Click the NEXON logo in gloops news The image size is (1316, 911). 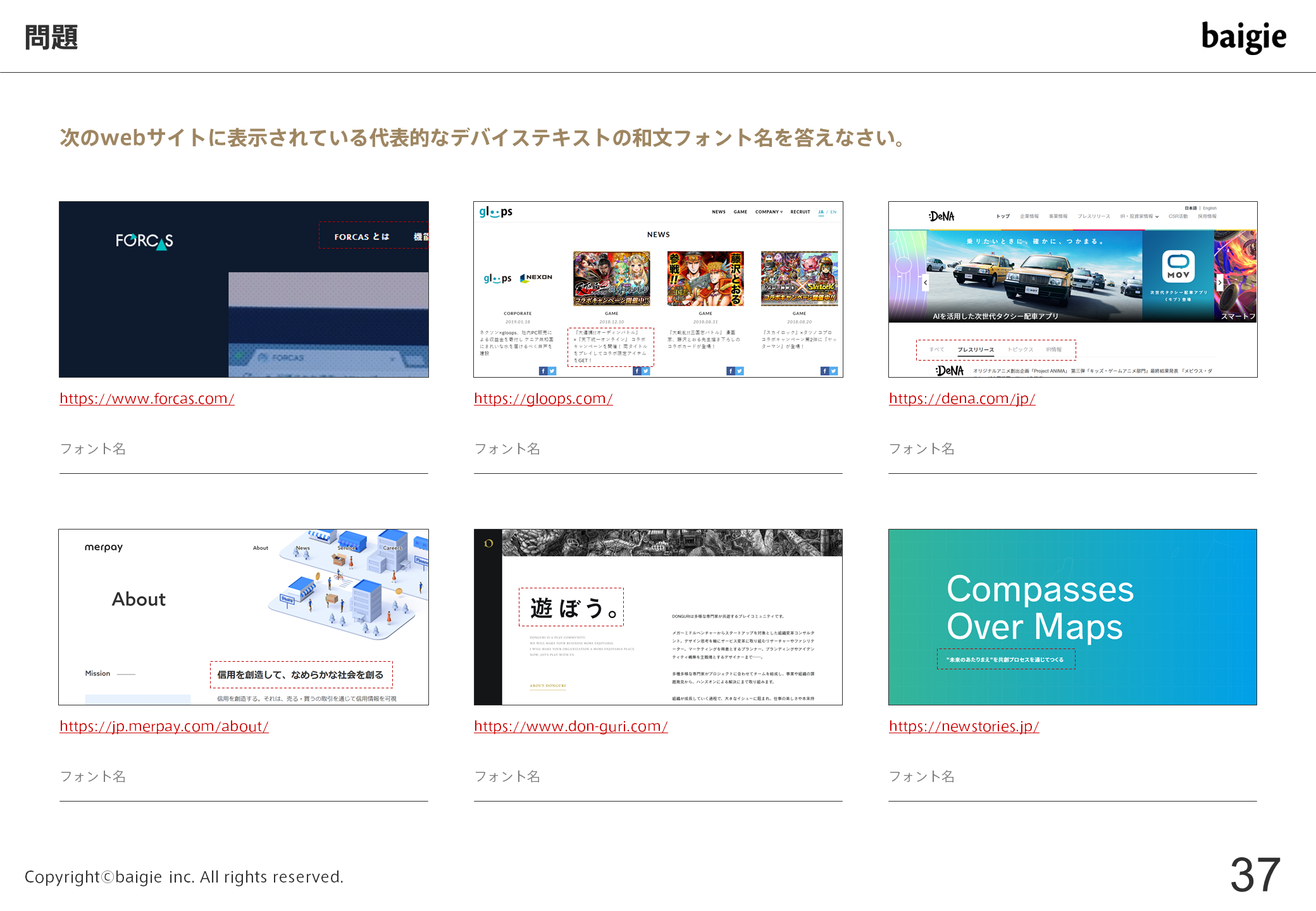tap(537, 277)
